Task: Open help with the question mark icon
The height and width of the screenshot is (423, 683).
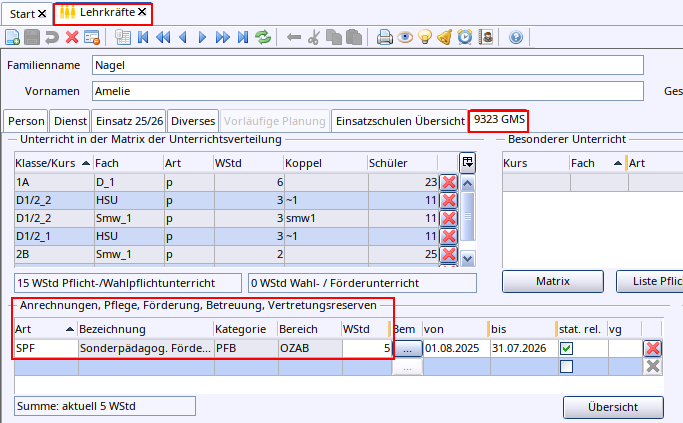Action: 516,38
